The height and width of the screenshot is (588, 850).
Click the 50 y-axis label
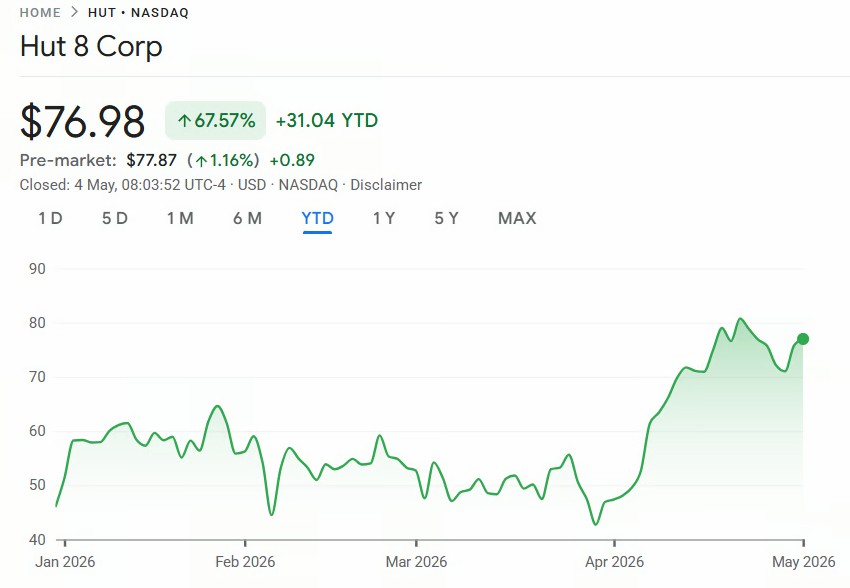[37, 485]
